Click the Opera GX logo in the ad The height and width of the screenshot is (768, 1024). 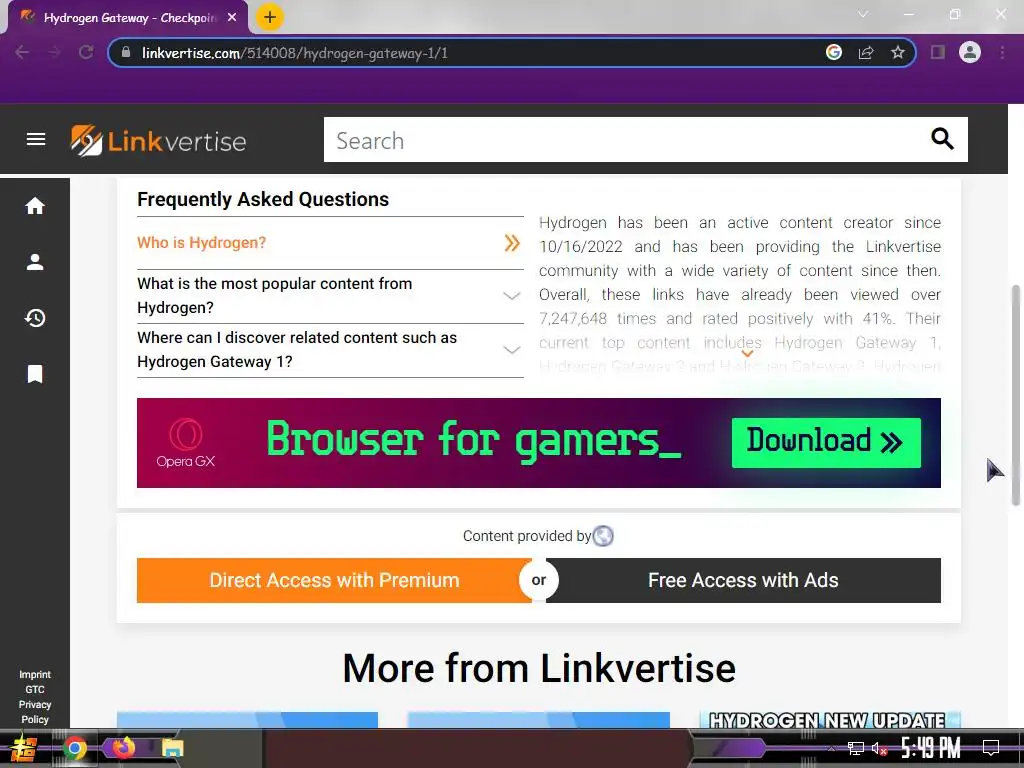[185, 443]
